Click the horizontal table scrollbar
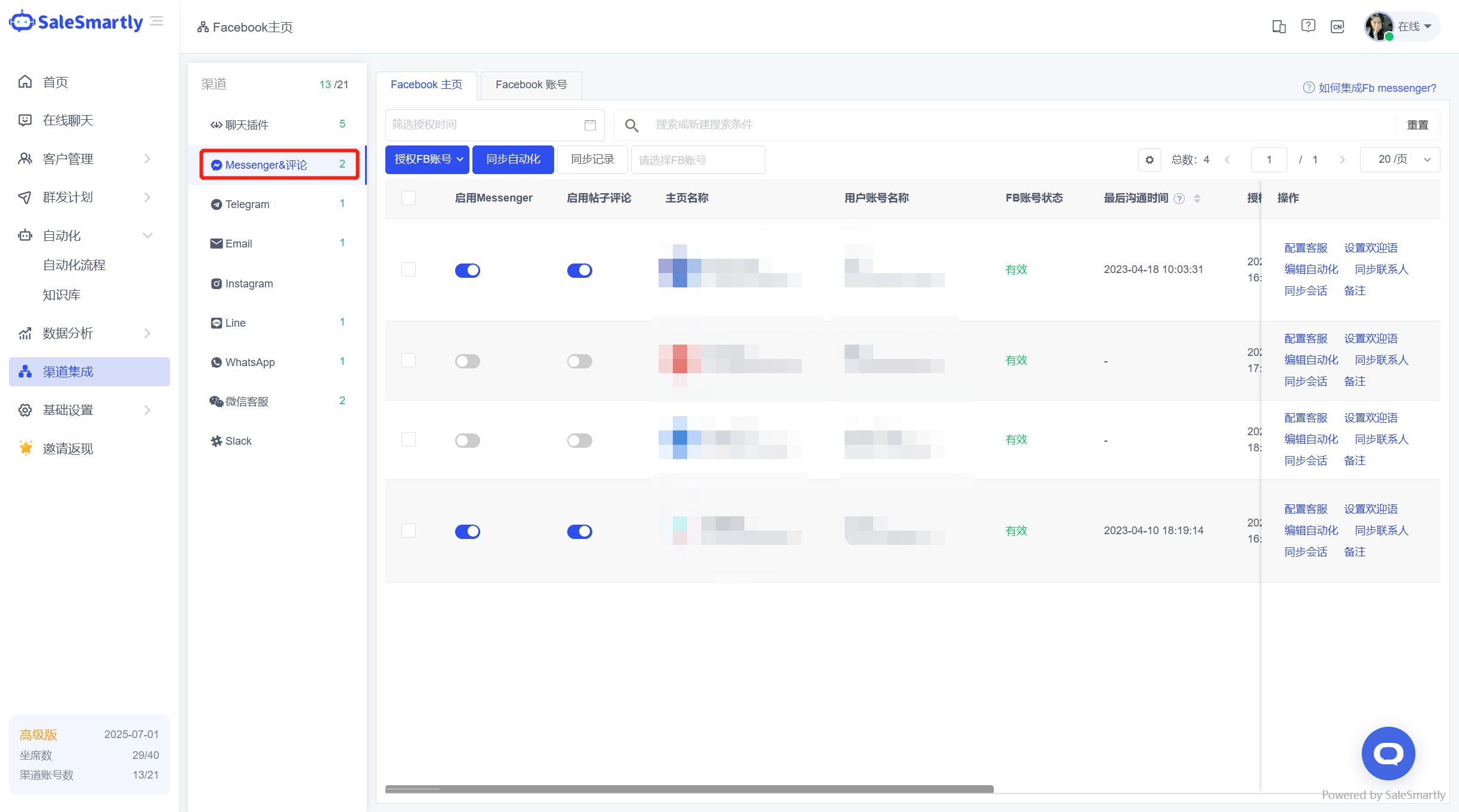 [689, 789]
